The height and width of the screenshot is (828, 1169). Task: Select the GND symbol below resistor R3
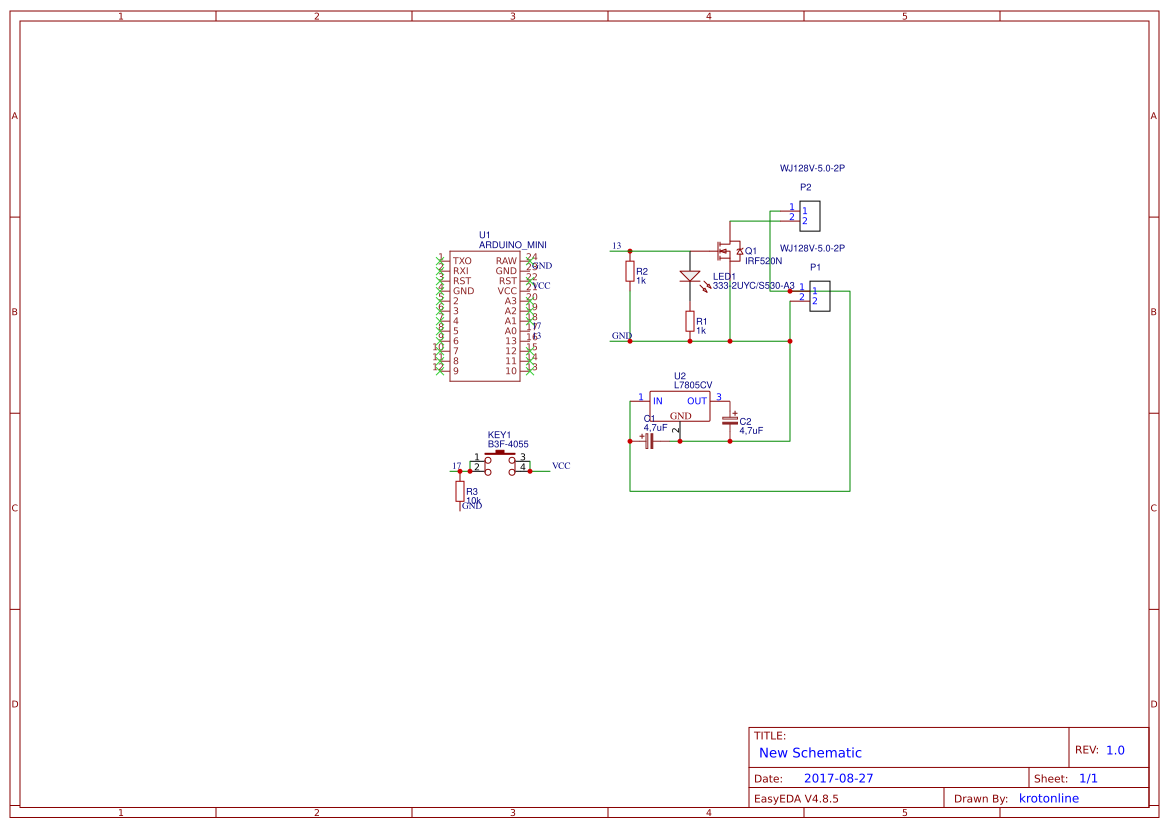pyautogui.click(x=470, y=507)
